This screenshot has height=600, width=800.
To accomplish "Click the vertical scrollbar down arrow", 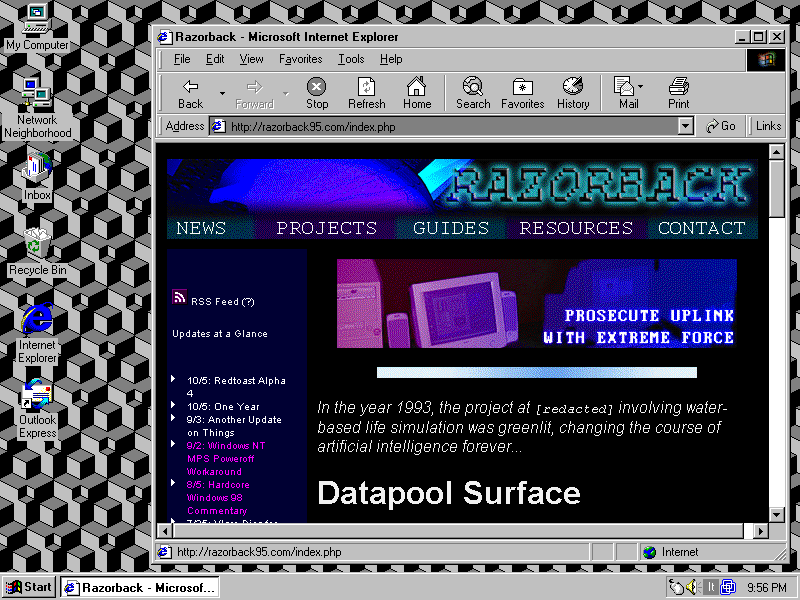I will [776, 514].
